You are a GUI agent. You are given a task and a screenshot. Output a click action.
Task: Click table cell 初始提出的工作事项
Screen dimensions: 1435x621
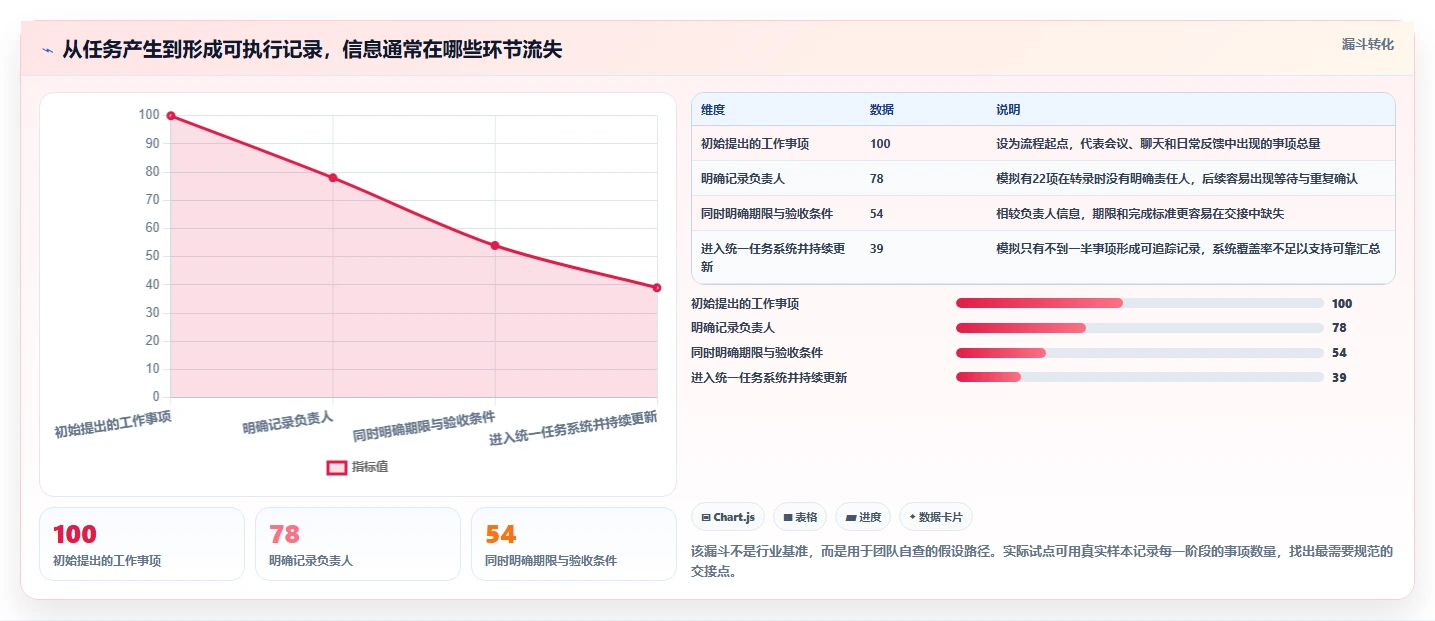point(755,144)
